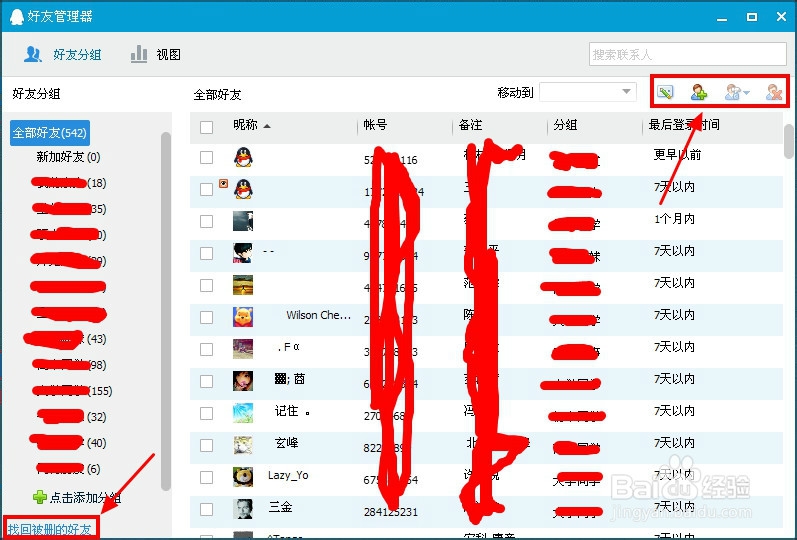
Task: Select the group with count (98)
Action: tap(69, 365)
